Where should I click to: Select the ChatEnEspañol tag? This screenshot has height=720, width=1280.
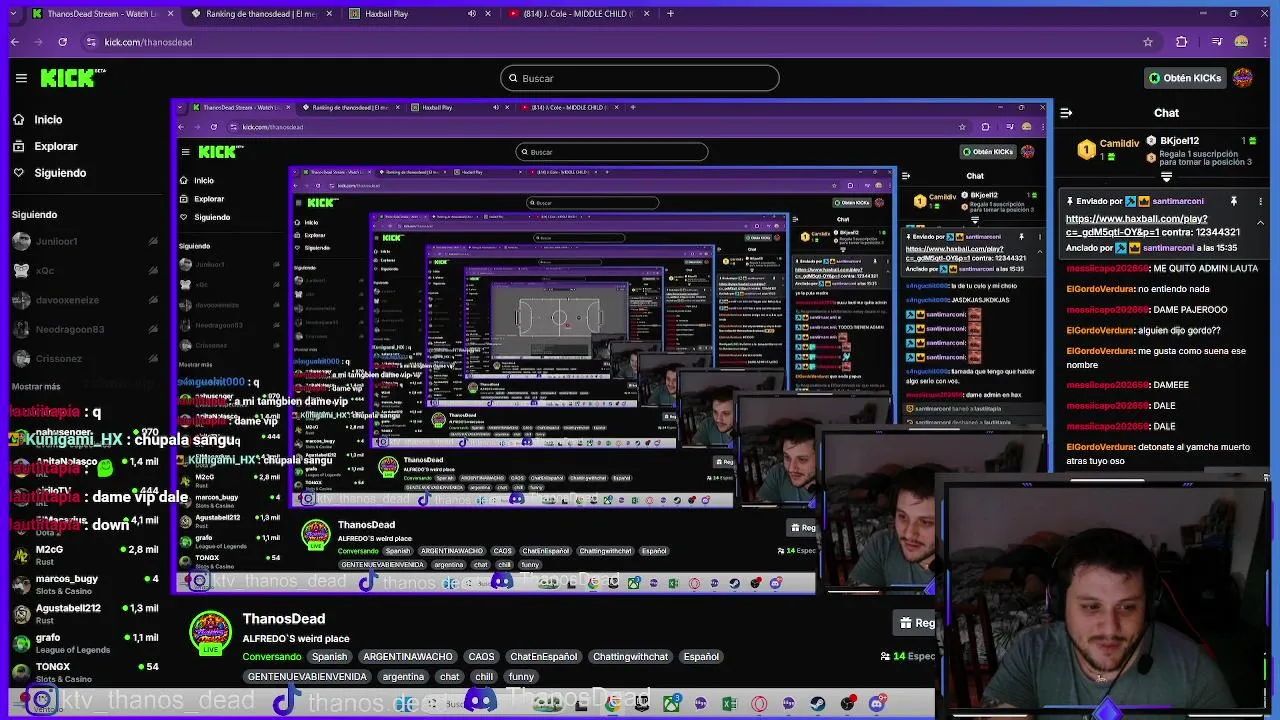click(543, 657)
